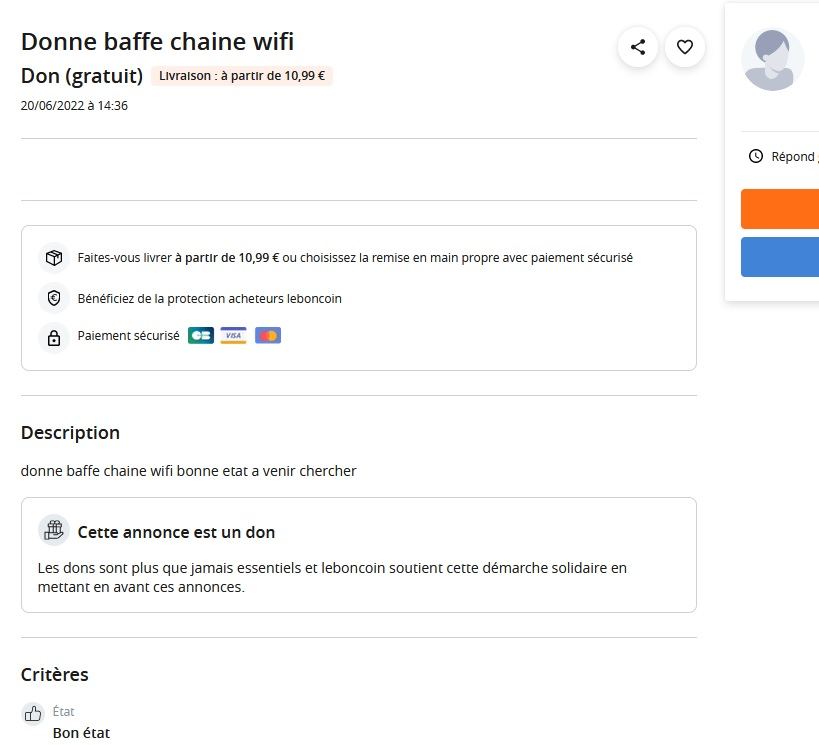Image resolution: width=819 pixels, height=745 pixels.
Task: Click the gift donation icon
Action: tap(54, 530)
